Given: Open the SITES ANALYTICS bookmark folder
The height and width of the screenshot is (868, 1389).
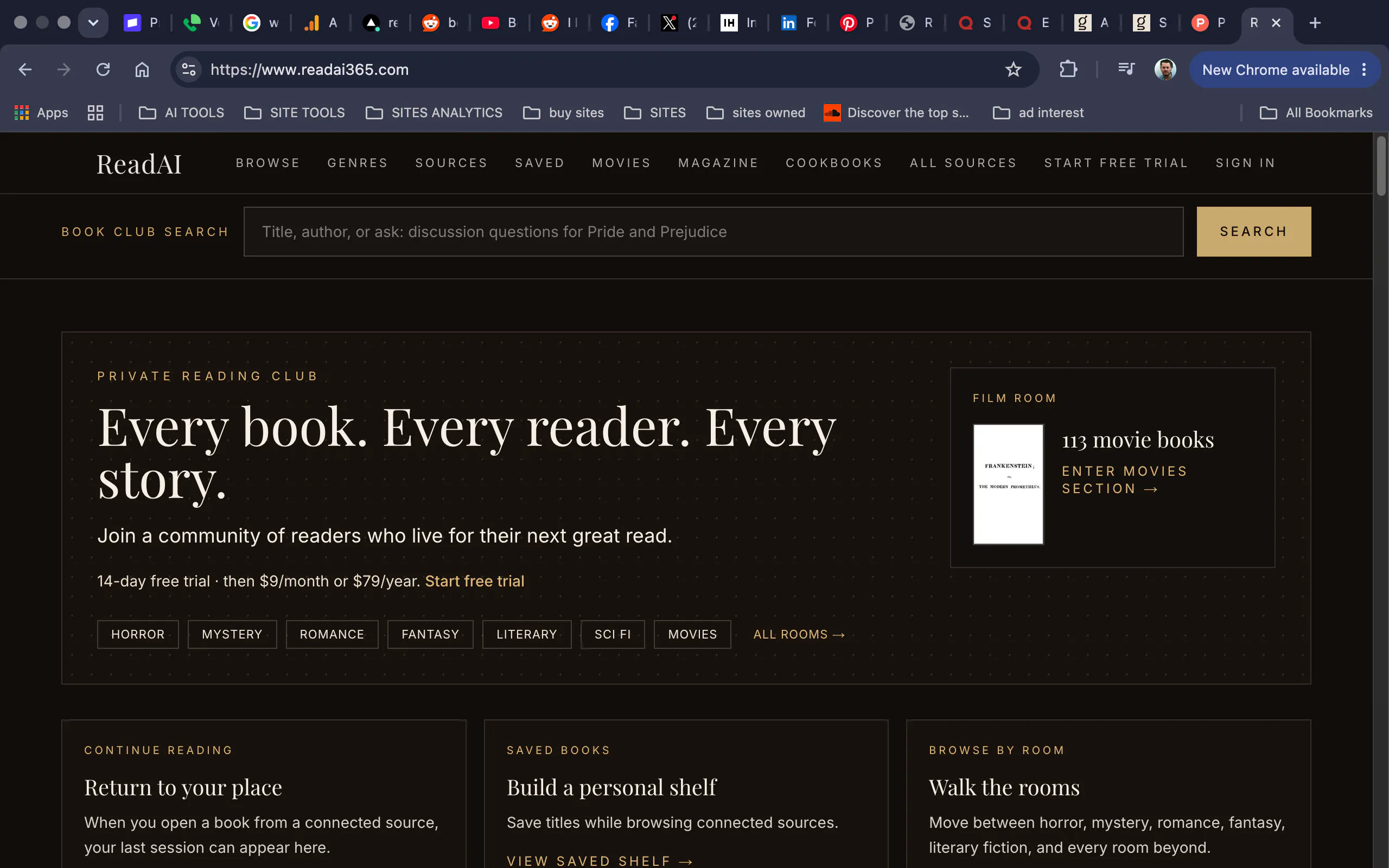Looking at the screenshot, I should [x=434, y=112].
